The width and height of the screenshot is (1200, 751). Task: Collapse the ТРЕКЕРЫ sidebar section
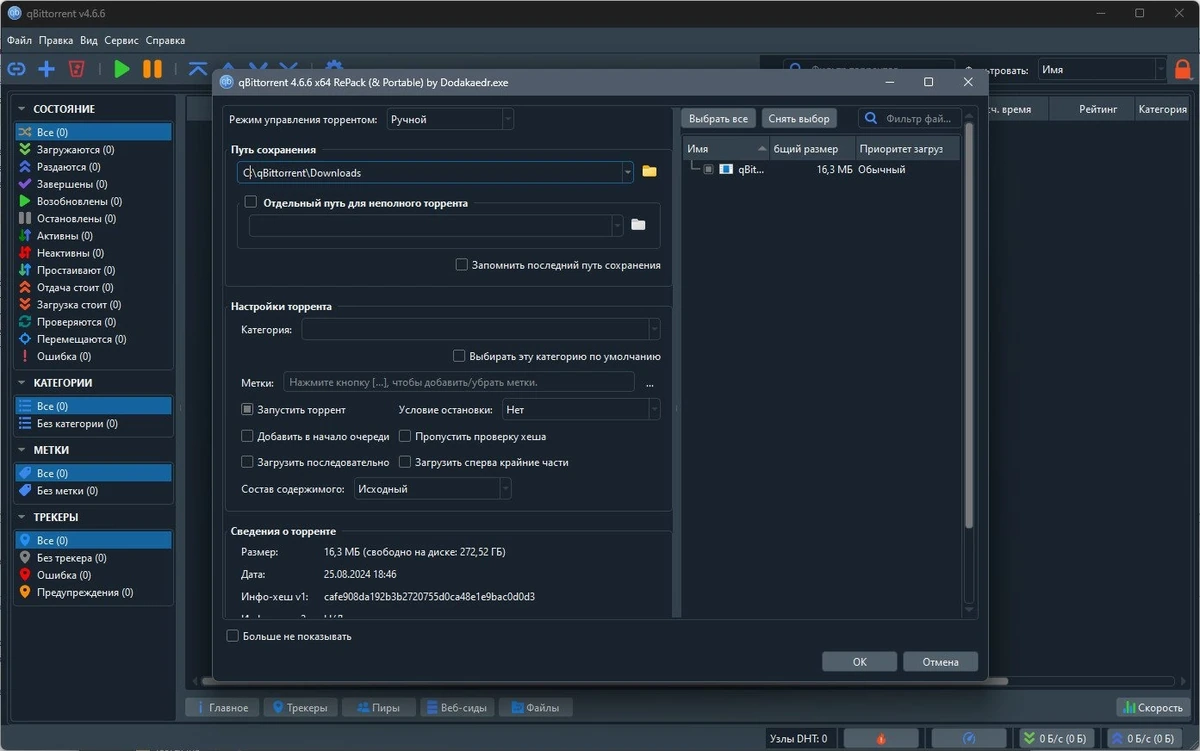tap(23, 517)
